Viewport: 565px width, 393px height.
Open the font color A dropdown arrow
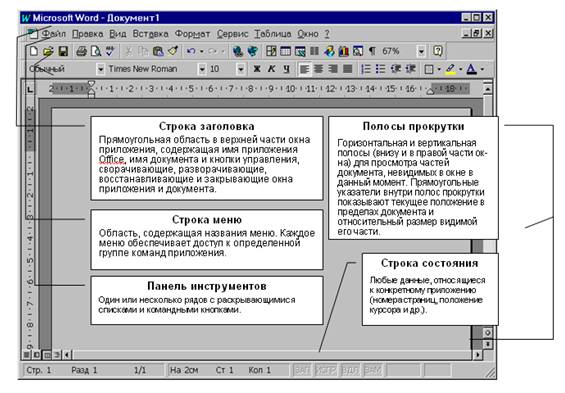(x=482, y=69)
